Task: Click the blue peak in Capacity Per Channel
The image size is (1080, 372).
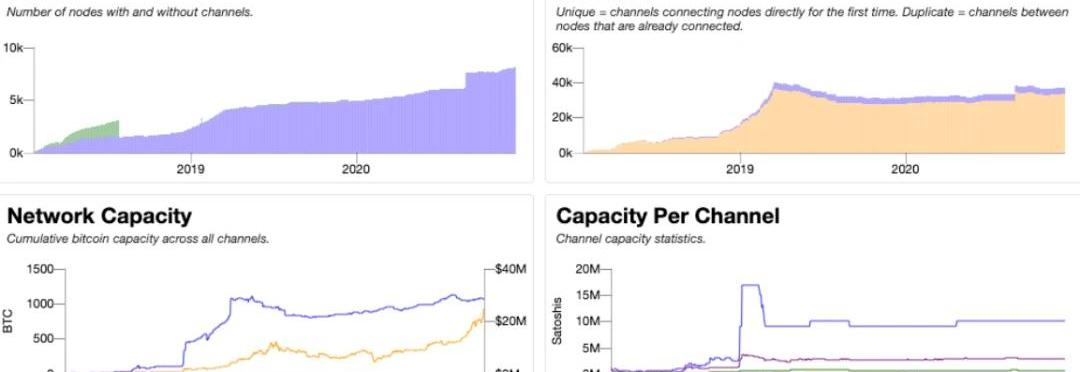Action: tap(750, 285)
